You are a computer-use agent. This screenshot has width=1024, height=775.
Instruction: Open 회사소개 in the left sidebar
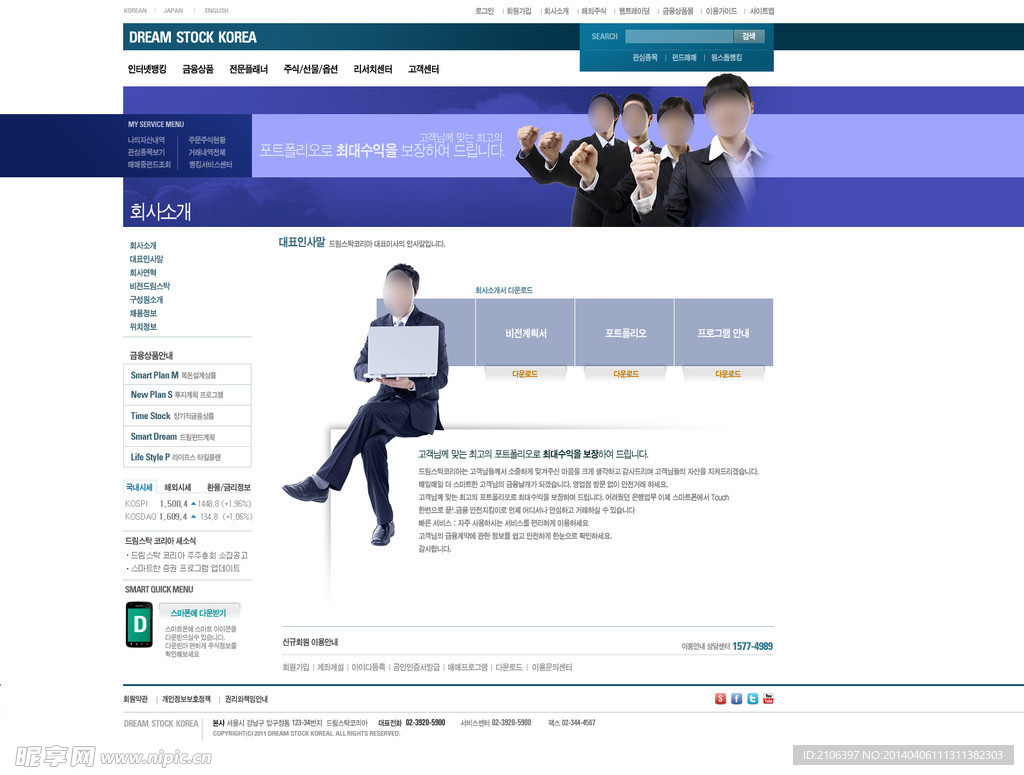pyautogui.click(x=143, y=245)
